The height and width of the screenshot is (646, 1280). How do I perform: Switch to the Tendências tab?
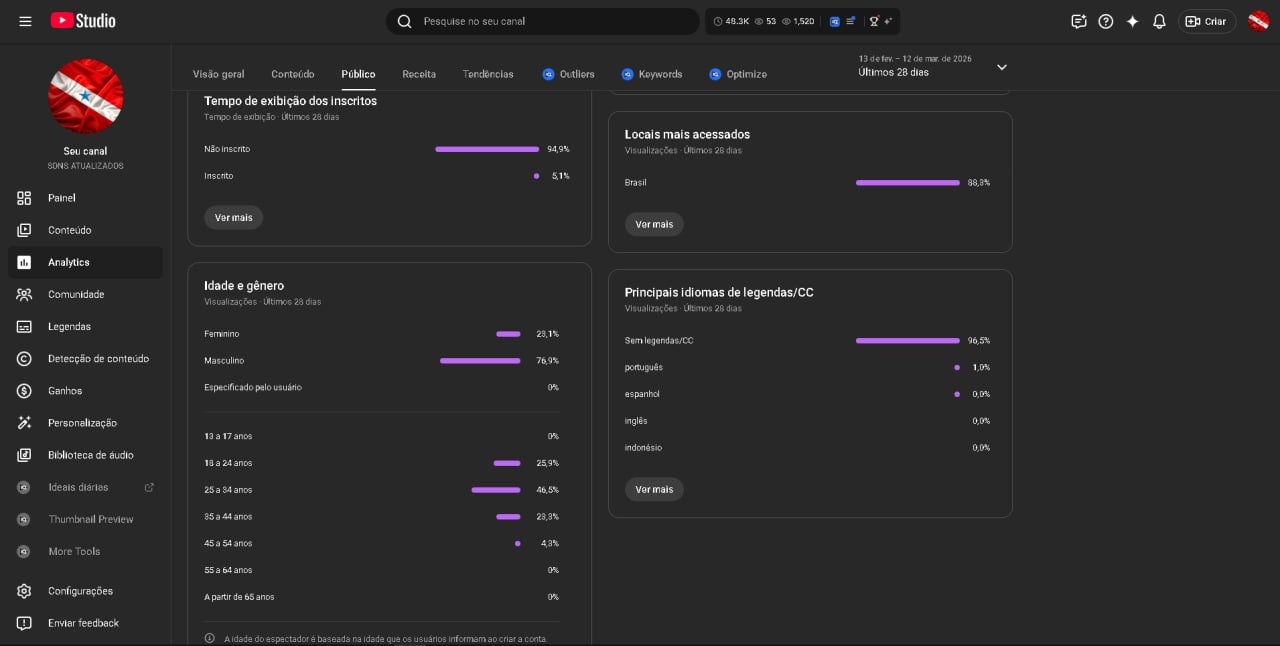tap(488, 74)
